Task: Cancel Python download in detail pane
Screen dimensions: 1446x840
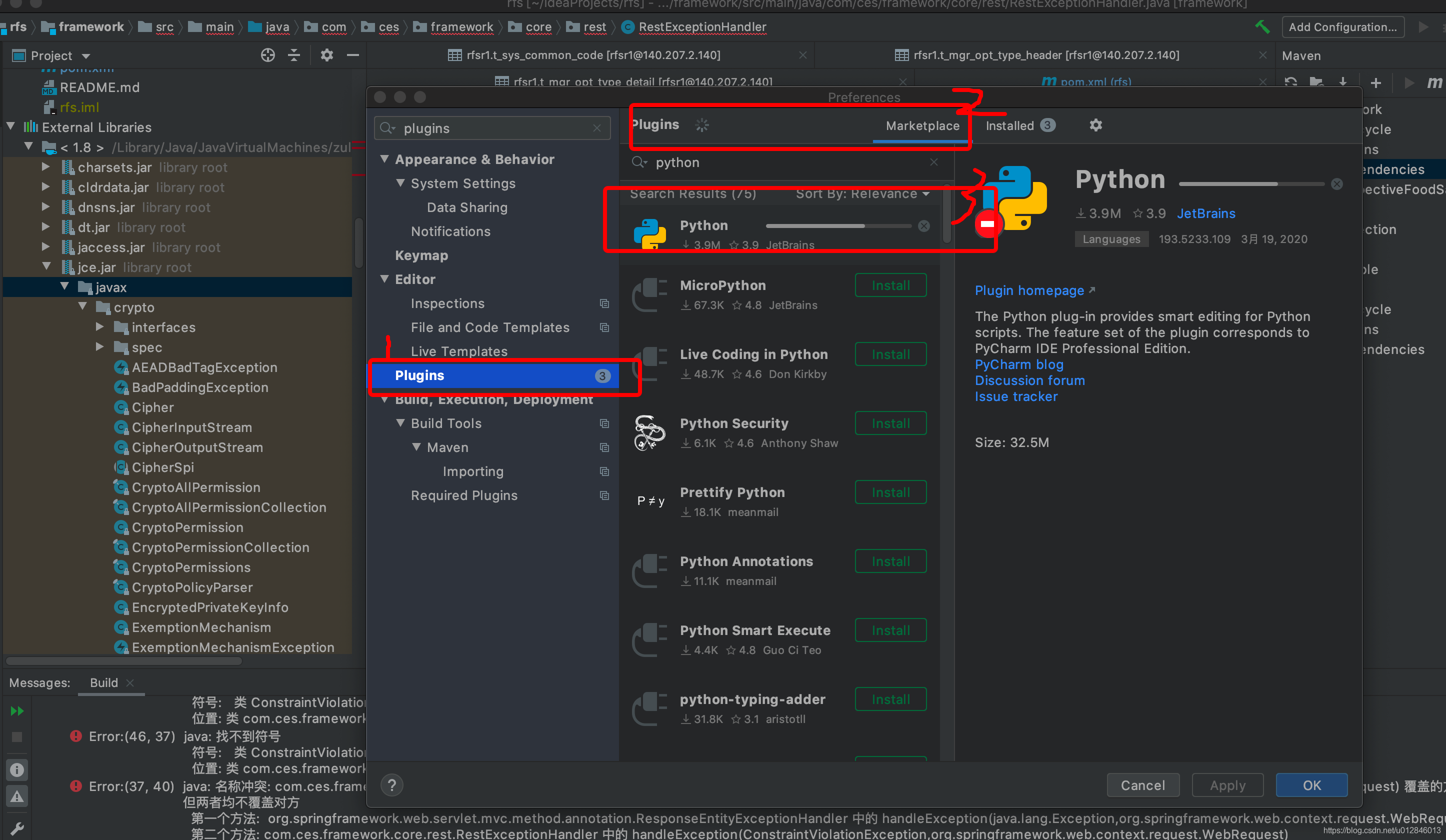Action: coord(1337,183)
